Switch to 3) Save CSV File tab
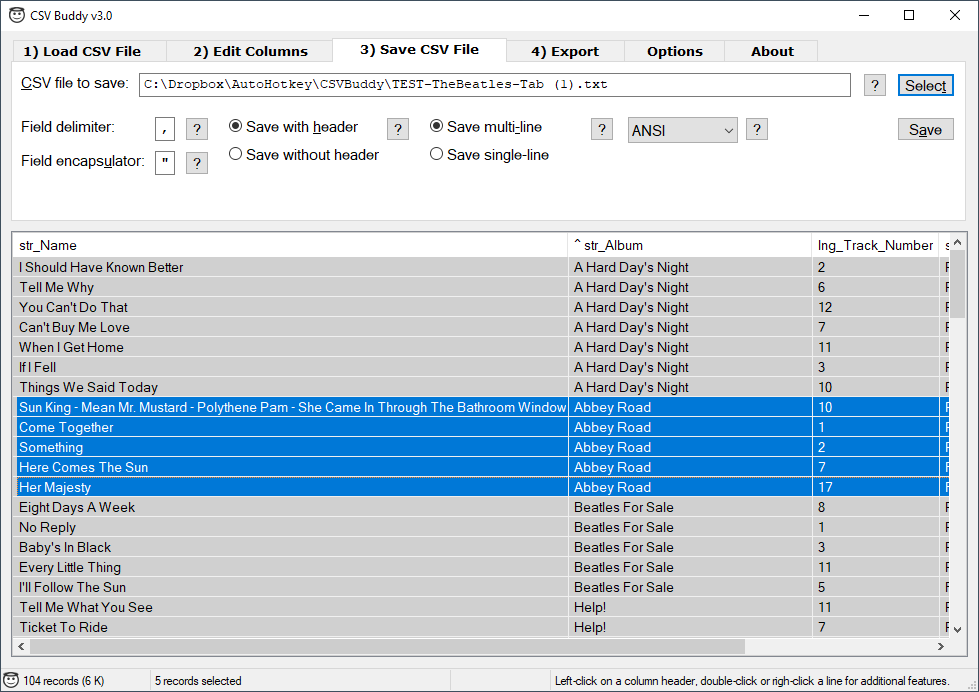 tap(420, 50)
